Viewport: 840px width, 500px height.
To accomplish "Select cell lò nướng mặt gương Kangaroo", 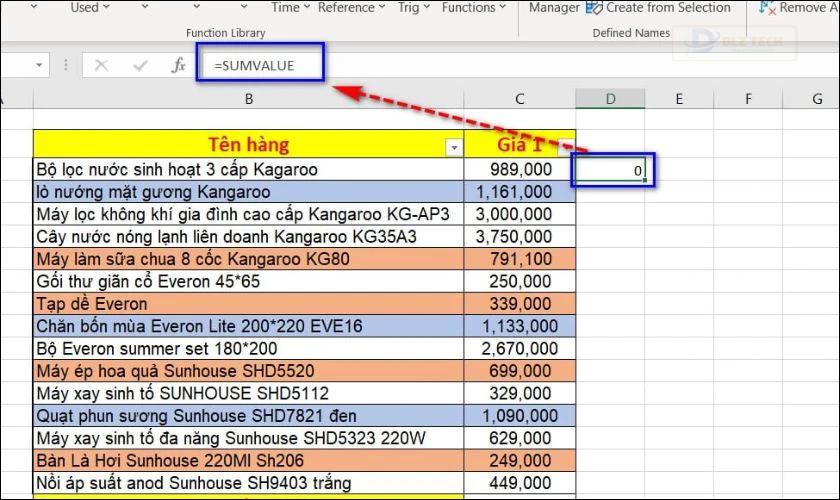I will click(249, 192).
